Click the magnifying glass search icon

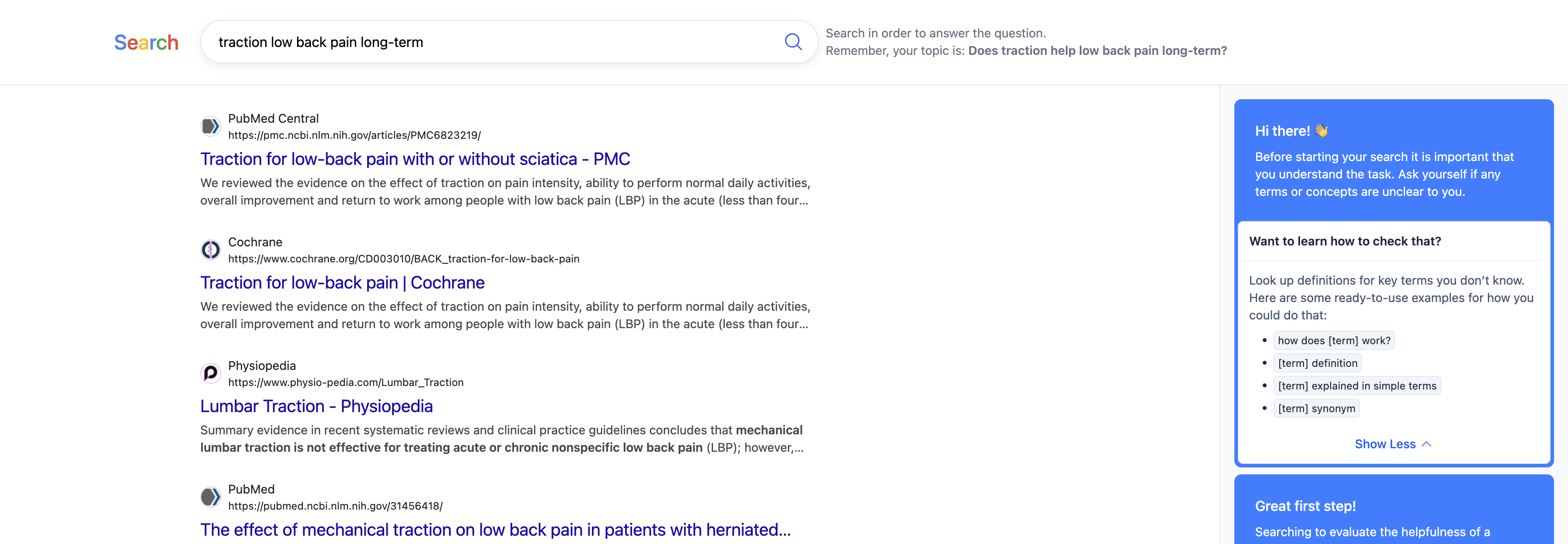[793, 42]
